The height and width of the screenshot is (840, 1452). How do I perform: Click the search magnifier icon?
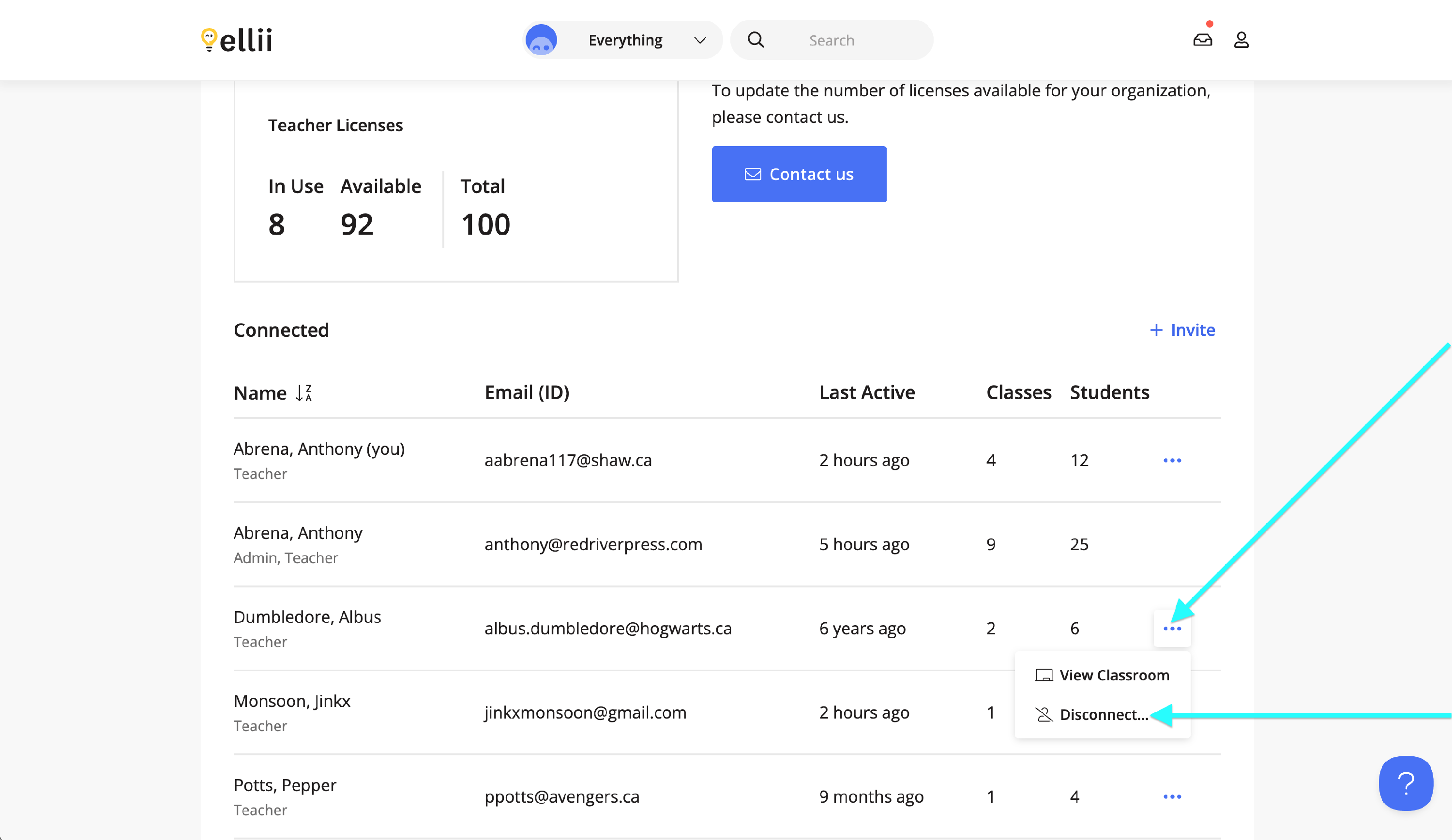tap(756, 40)
